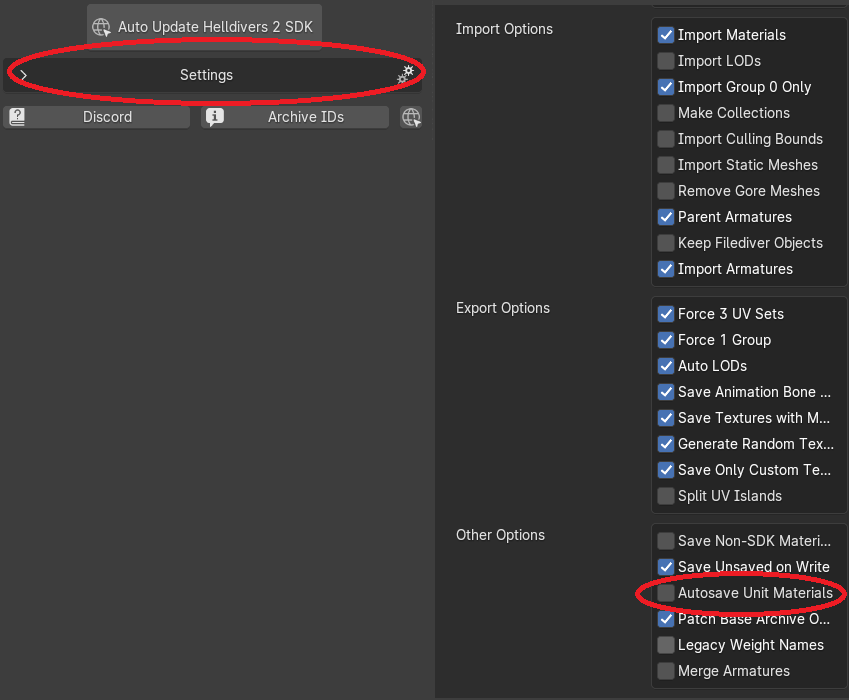Uncheck Import Materials
Viewport: 849px width, 700px height.
[666, 35]
